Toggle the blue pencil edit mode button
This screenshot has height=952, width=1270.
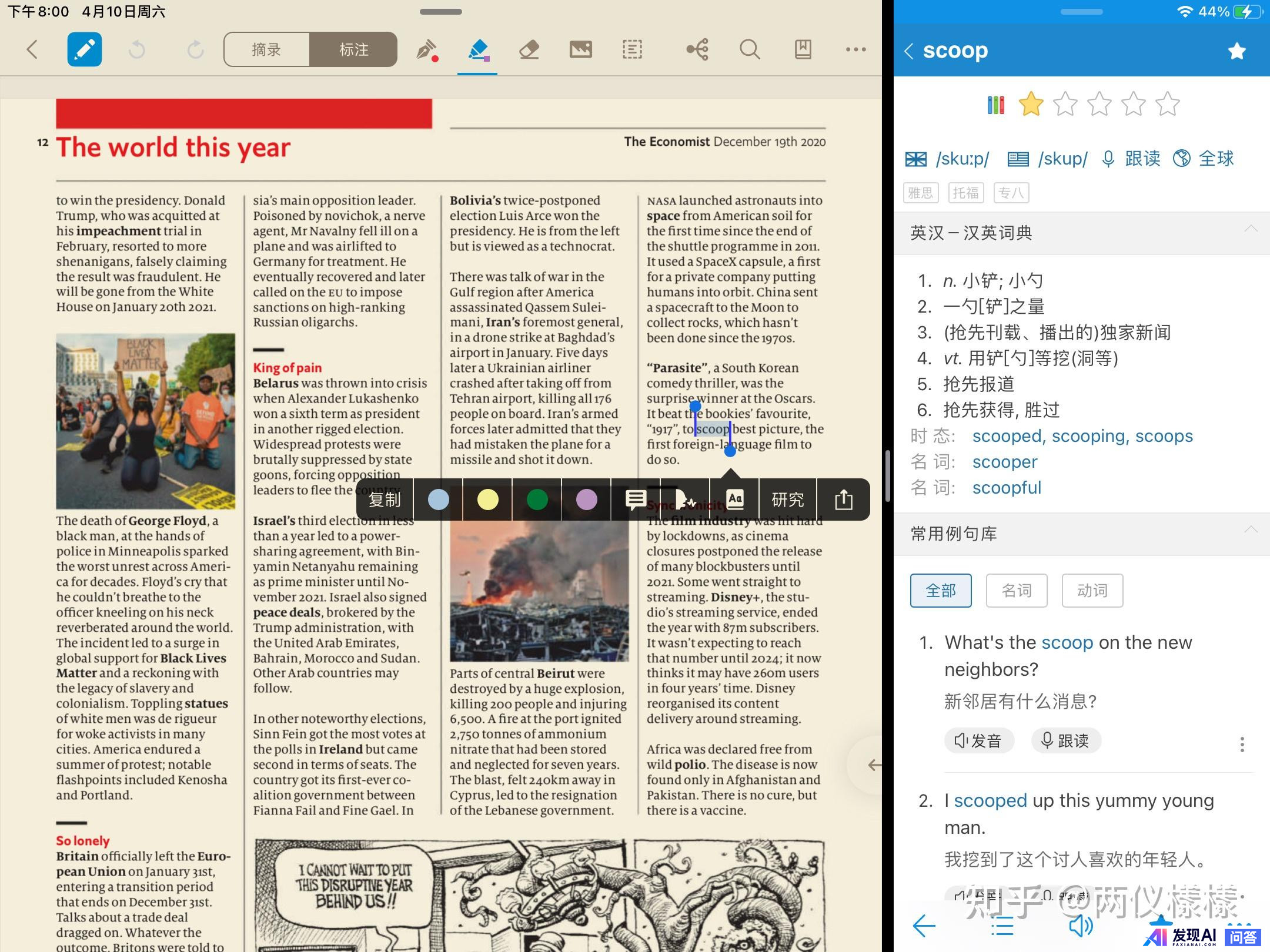[x=85, y=49]
